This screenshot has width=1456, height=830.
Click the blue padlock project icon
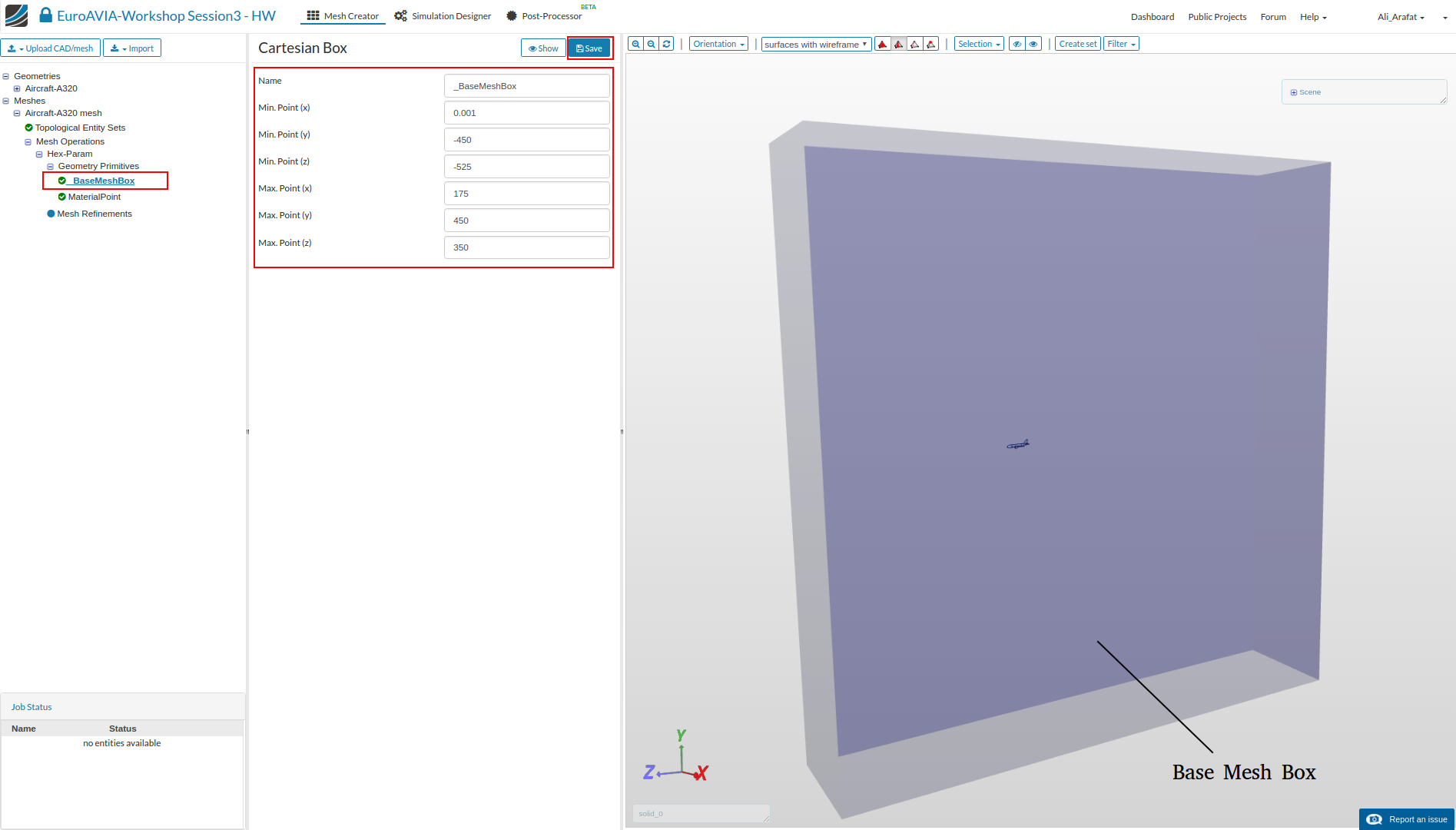[46, 15]
